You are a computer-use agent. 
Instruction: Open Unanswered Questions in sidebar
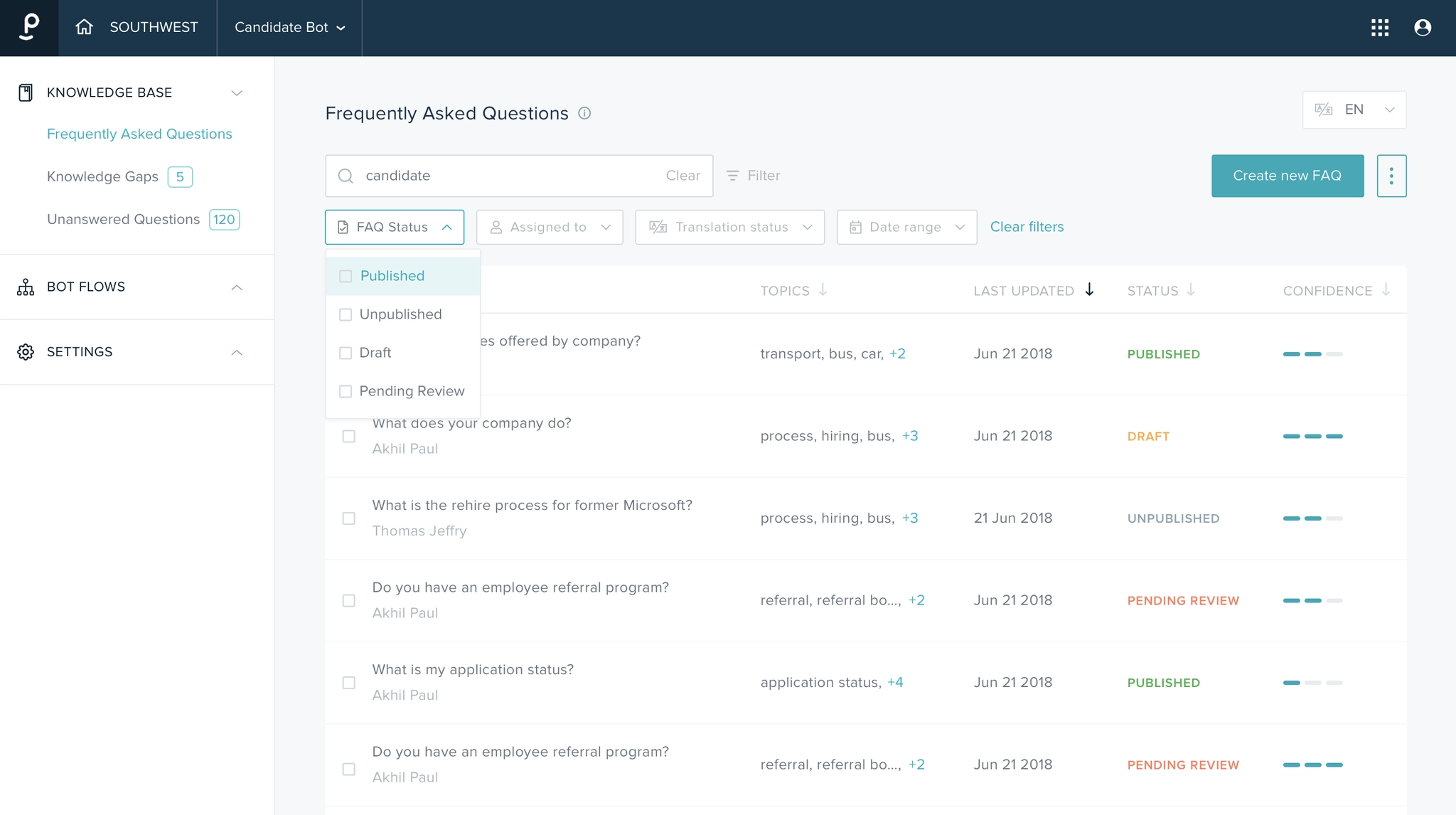click(123, 219)
